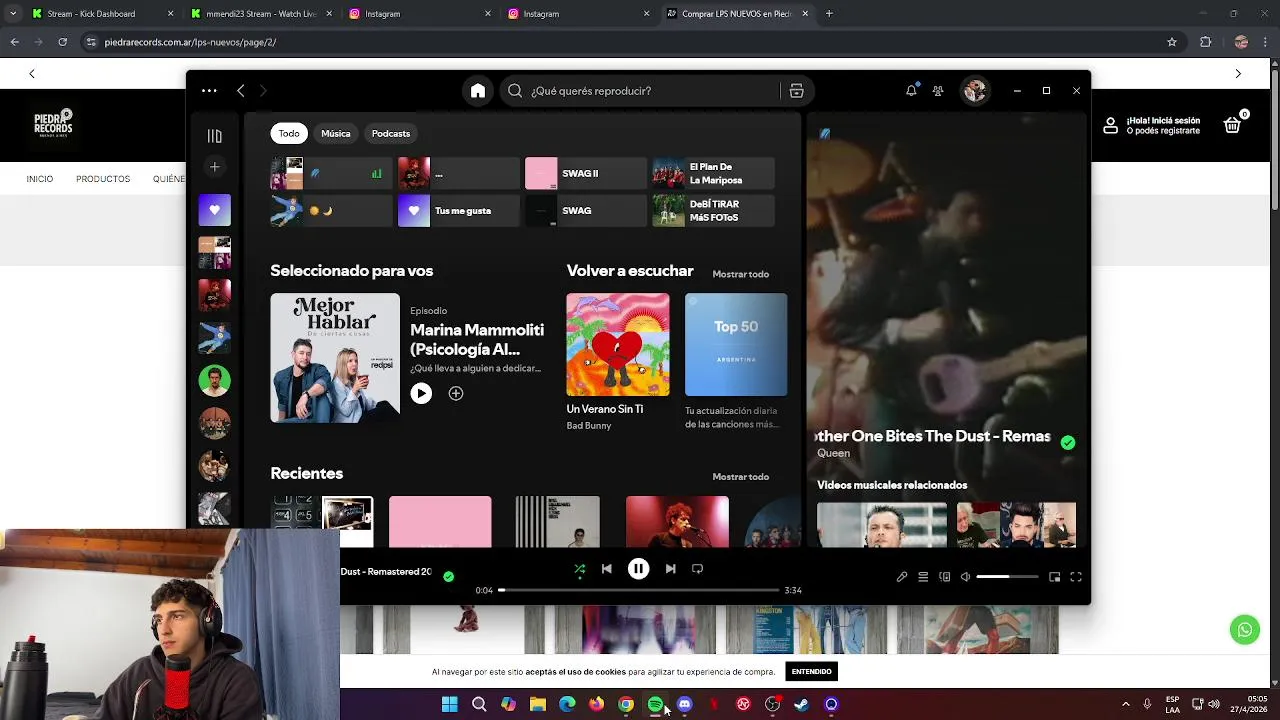Toggle saved checkmark beside Queen song title

coord(1068,443)
